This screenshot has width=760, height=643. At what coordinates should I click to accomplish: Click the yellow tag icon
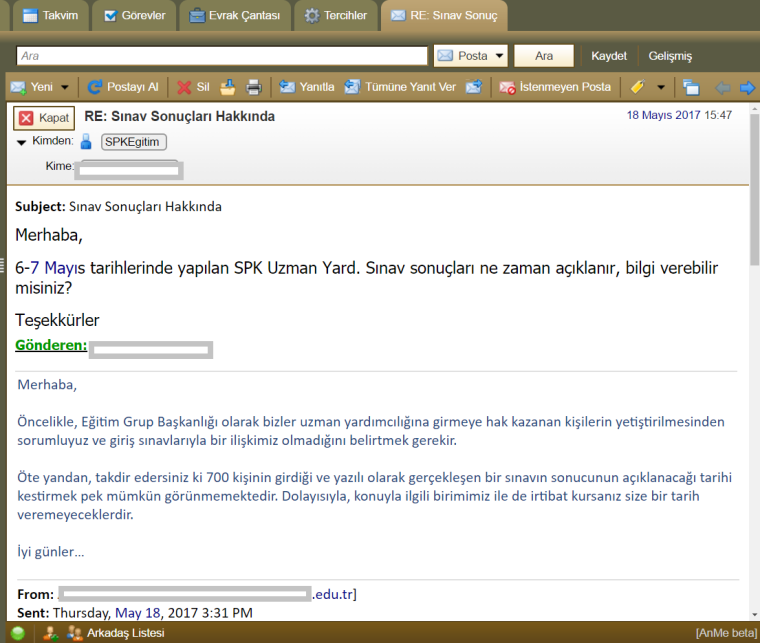[637, 87]
